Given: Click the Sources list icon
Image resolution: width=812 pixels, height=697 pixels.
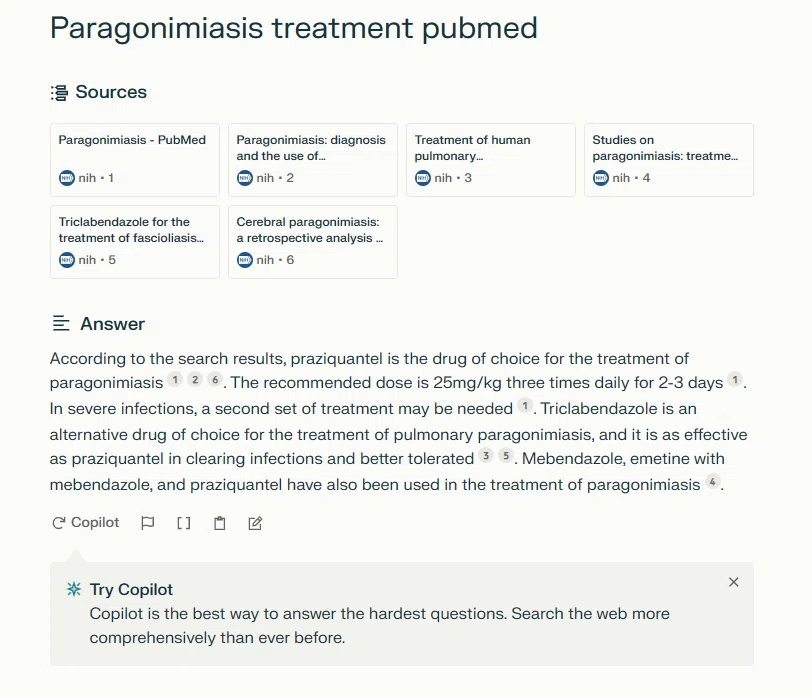Looking at the screenshot, I should pos(59,93).
